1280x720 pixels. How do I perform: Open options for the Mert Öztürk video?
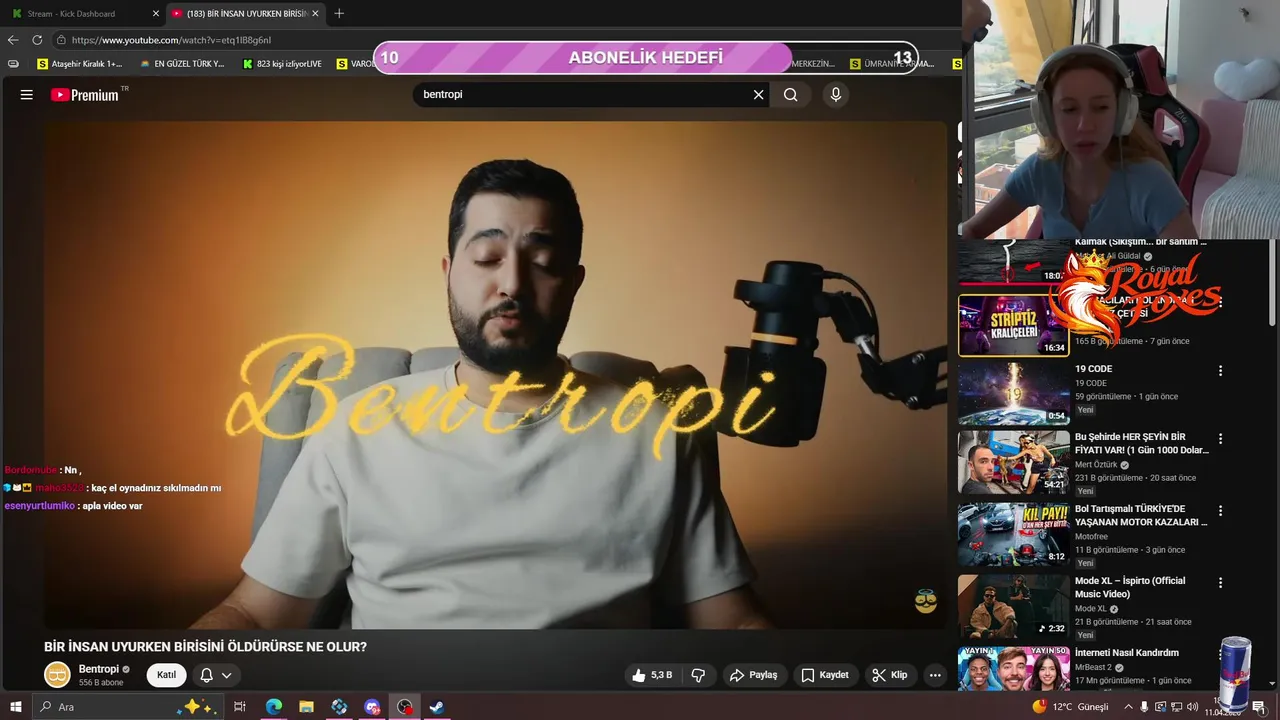coord(1220,439)
